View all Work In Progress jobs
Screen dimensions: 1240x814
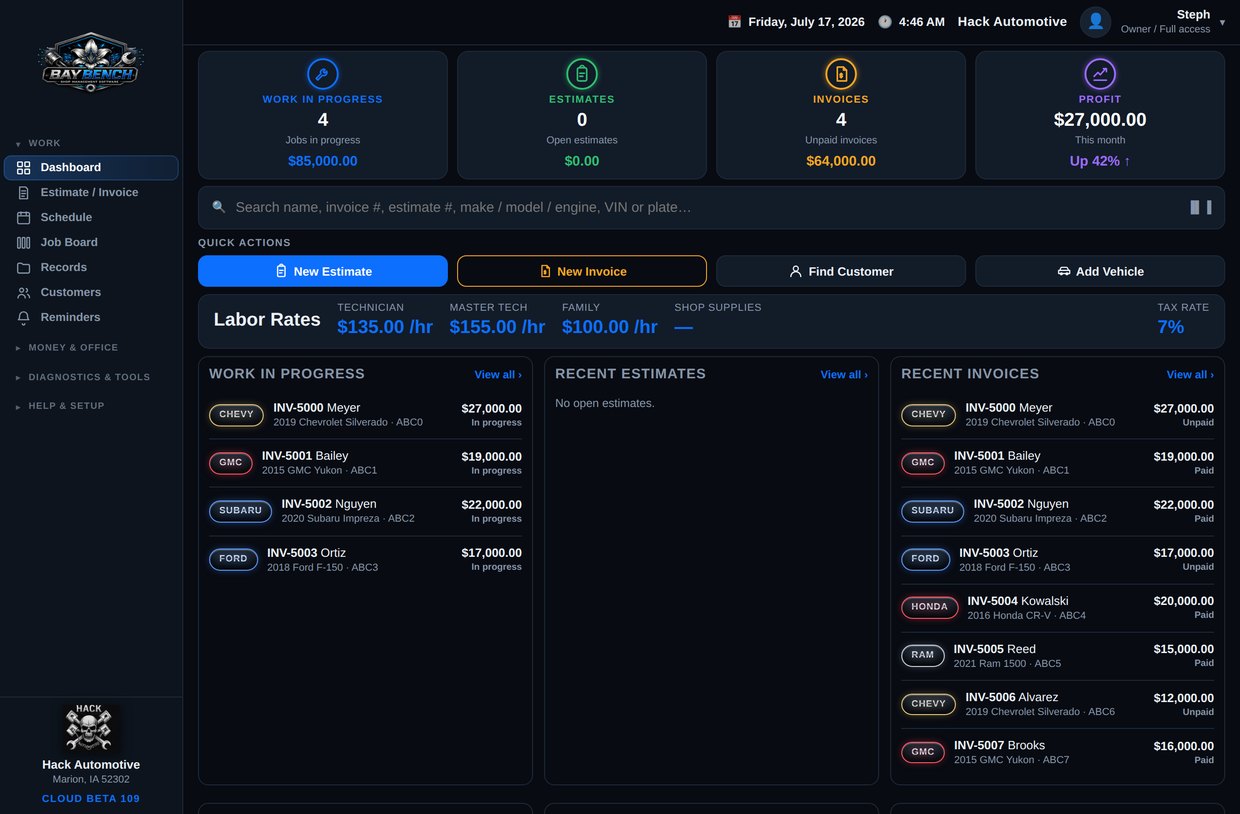(498, 375)
